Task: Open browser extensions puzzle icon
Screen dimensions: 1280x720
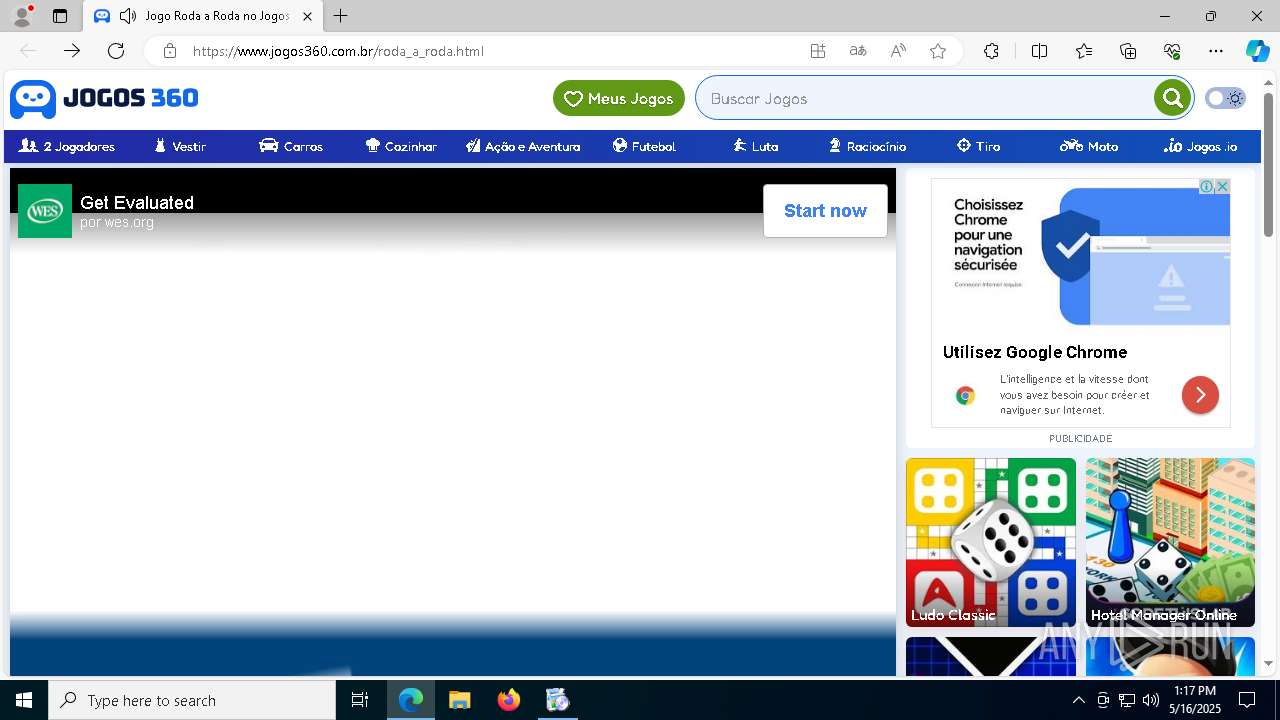Action: coord(991,51)
